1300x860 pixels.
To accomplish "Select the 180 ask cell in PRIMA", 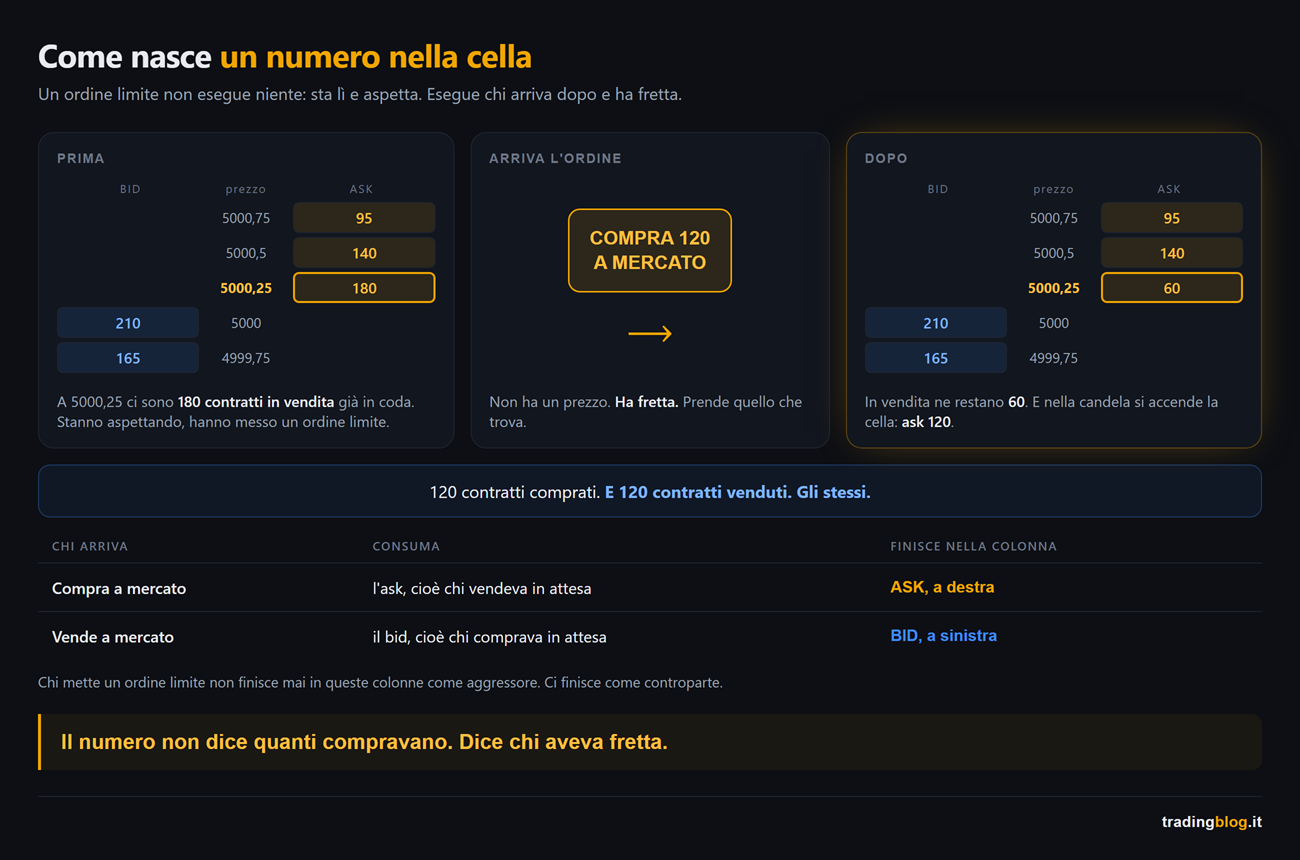I will [x=364, y=288].
